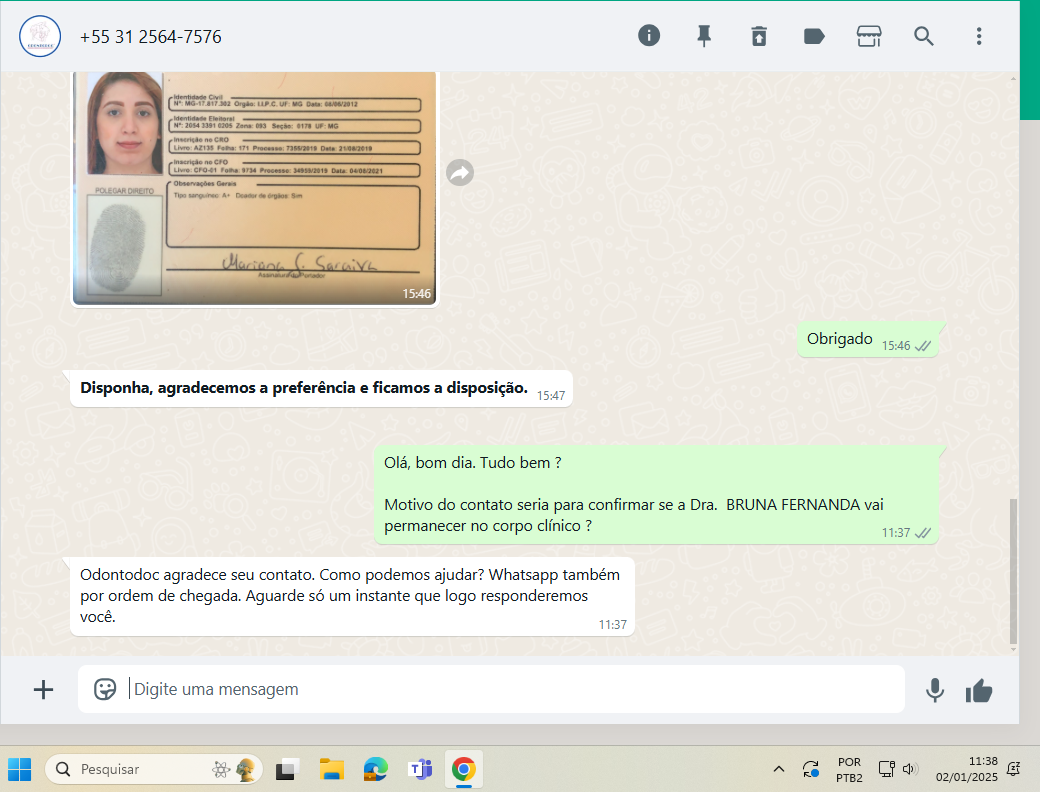Viewport: 1040px width, 792px height.
Task: Forward the ID card image
Action: point(460,173)
